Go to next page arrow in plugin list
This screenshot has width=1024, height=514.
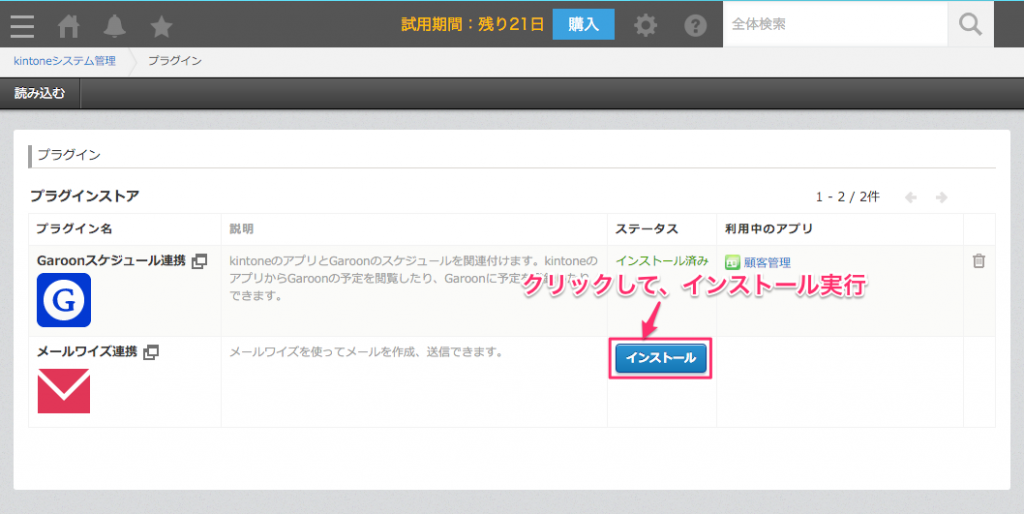pos(941,197)
